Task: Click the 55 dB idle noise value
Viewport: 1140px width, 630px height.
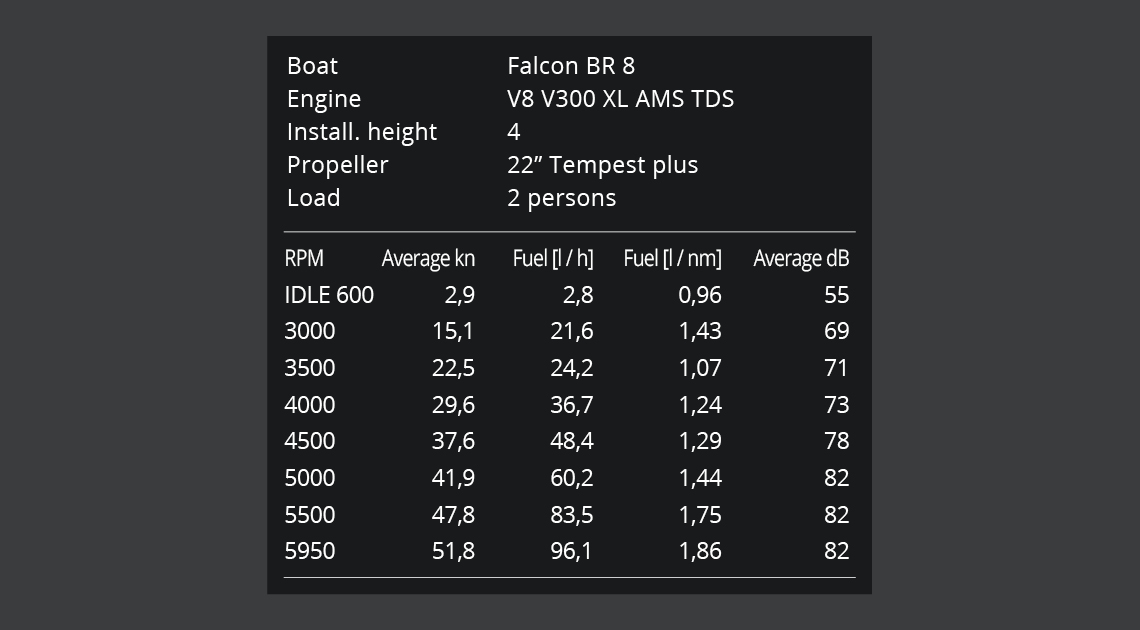Action: (836, 295)
